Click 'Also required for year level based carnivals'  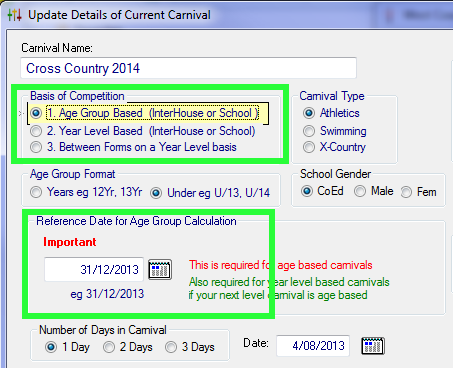[x=289, y=282]
